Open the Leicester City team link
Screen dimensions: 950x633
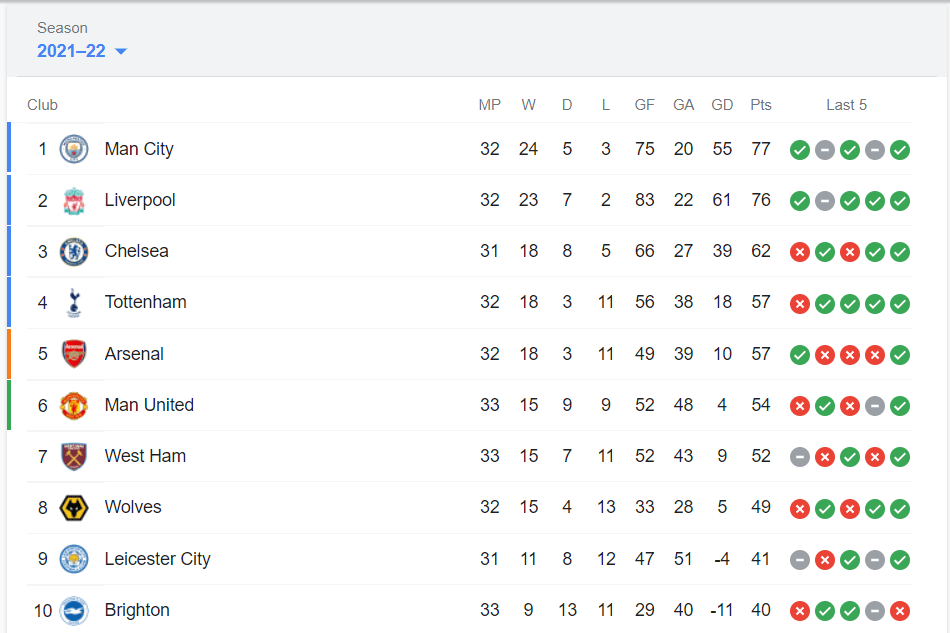click(157, 559)
